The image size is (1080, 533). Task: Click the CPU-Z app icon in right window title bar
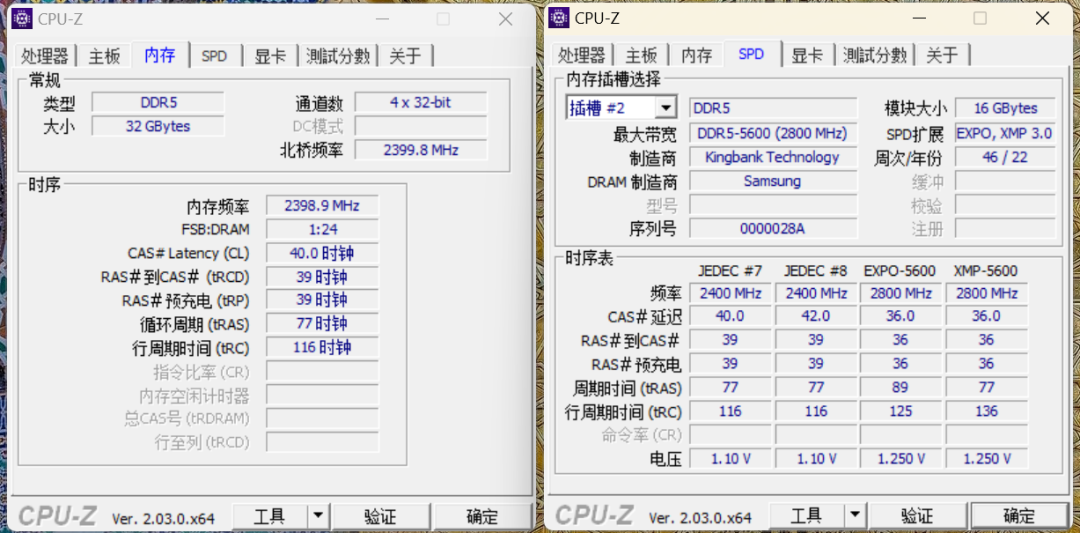pyautogui.click(x=559, y=19)
